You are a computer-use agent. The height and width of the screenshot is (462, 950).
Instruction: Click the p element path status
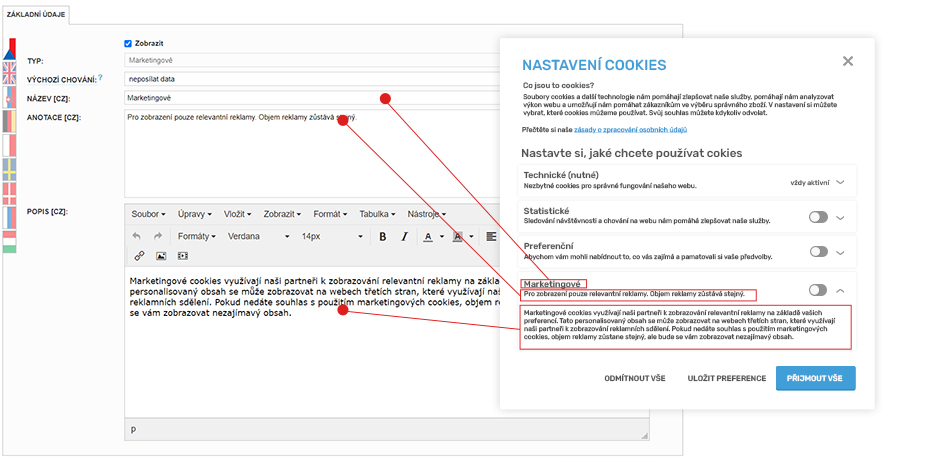[x=133, y=429]
